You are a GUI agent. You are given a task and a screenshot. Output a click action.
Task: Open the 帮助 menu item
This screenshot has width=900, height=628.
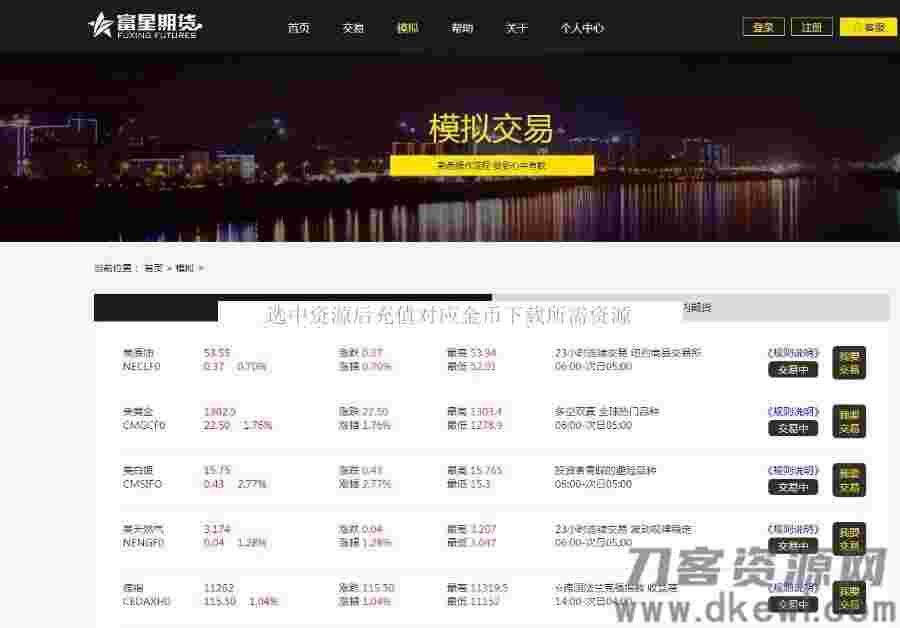tap(462, 28)
